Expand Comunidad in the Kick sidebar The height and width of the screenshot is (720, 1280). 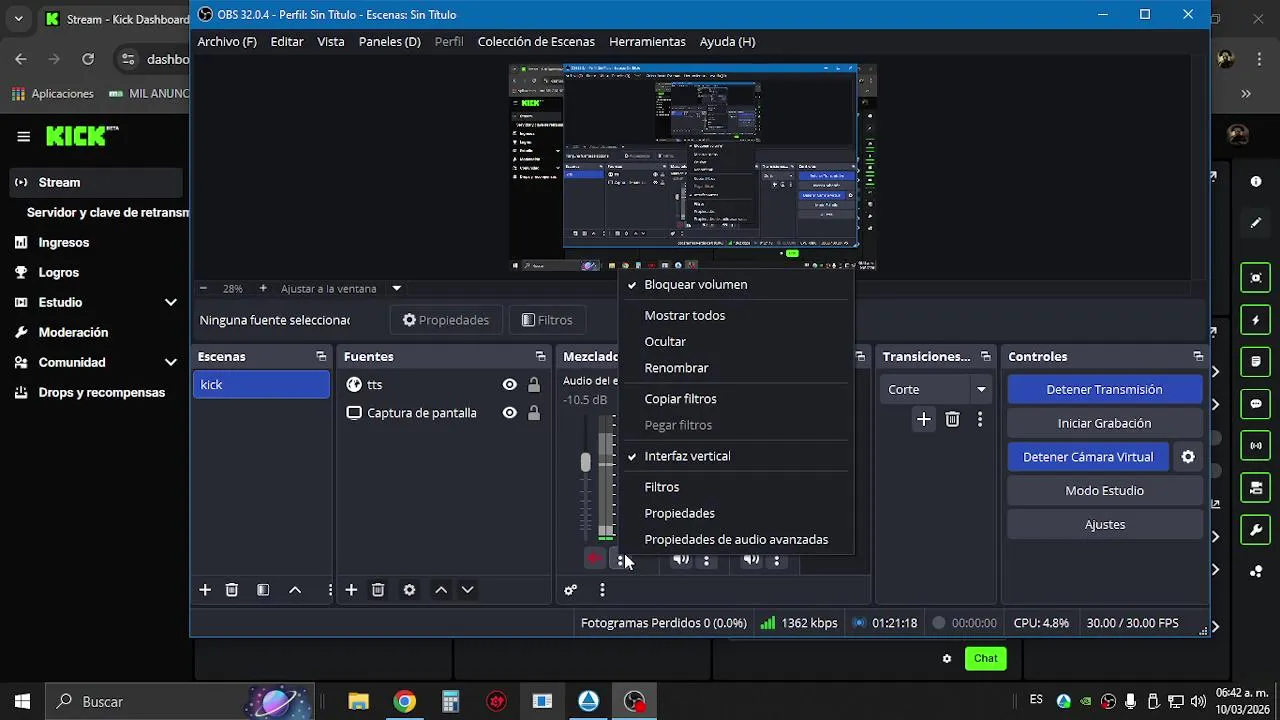[x=171, y=362]
